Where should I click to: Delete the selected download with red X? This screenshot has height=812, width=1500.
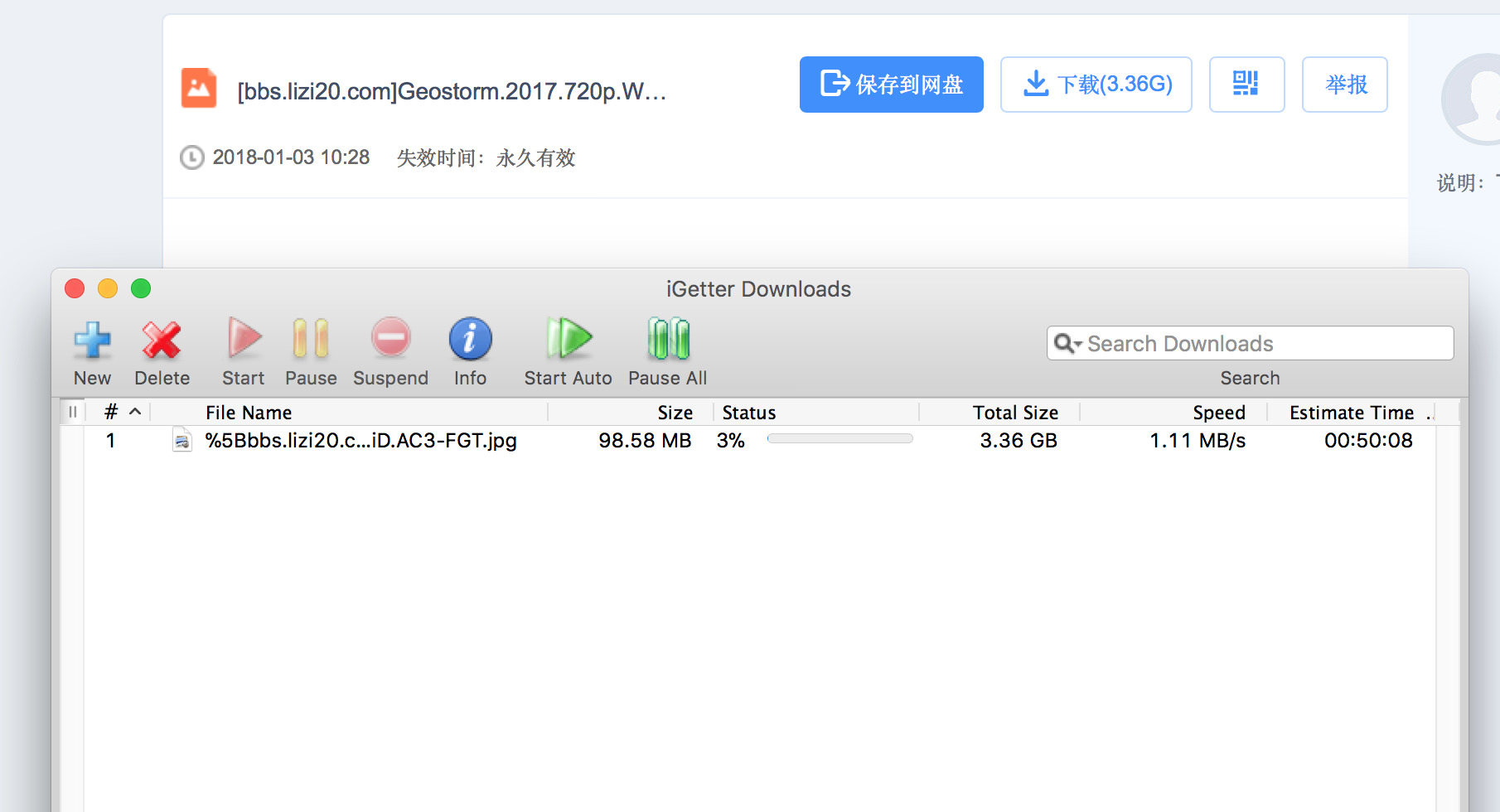click(162, 341)
